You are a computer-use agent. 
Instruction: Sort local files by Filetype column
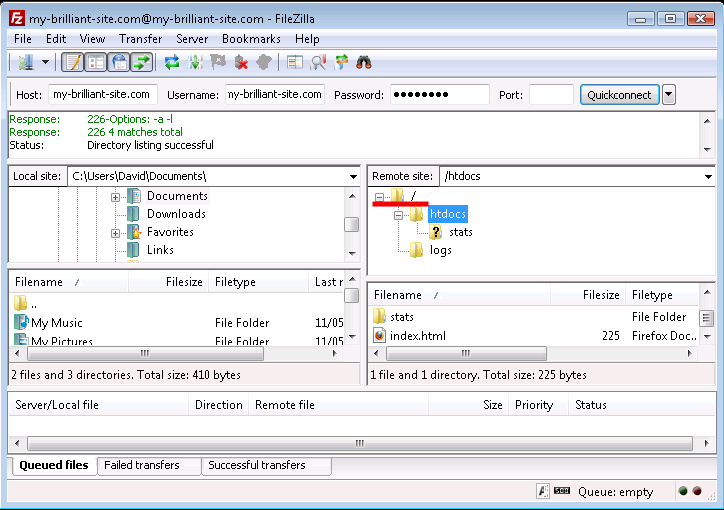259,282
